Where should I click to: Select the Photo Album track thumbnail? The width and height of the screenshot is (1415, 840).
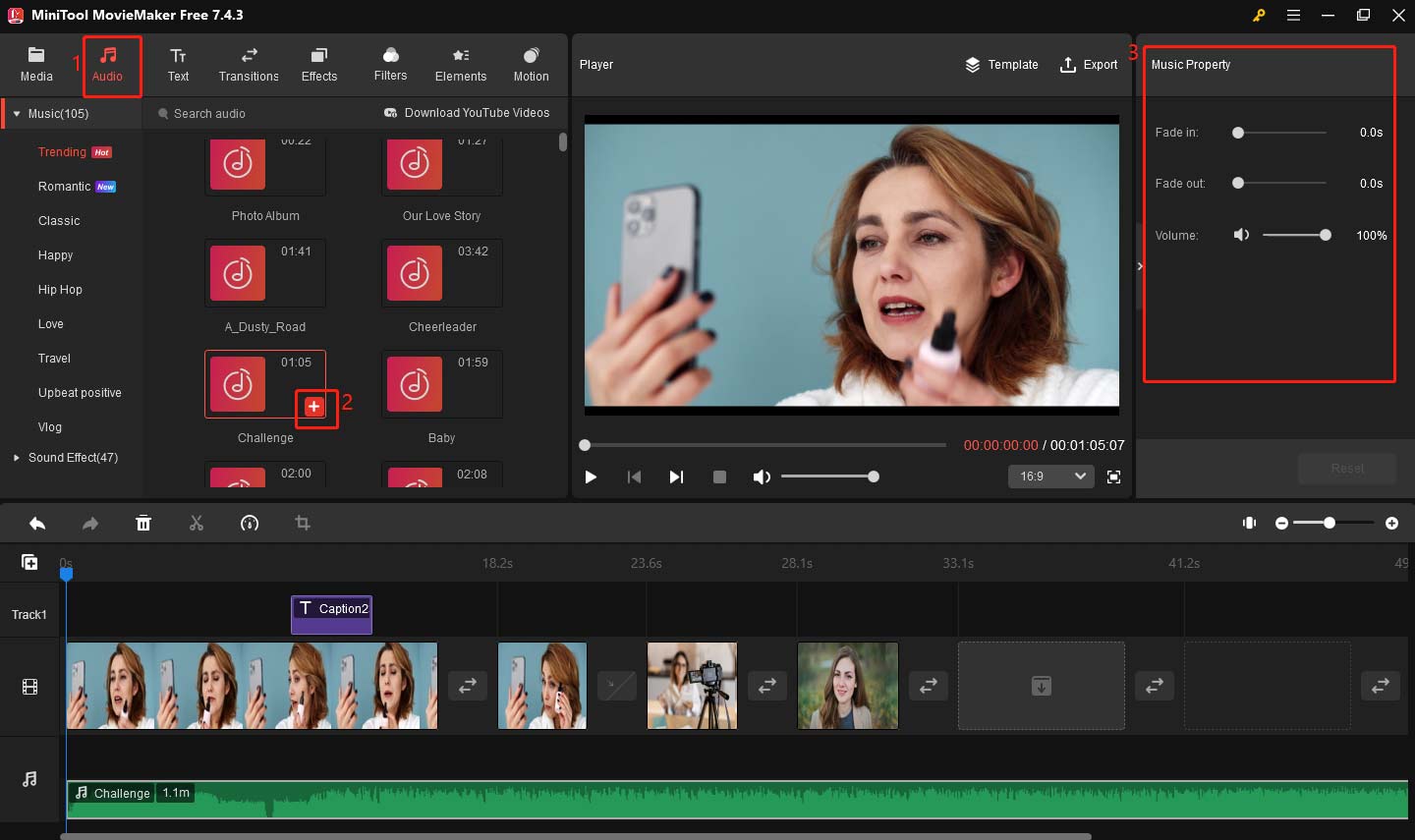(x=265, y=167)
